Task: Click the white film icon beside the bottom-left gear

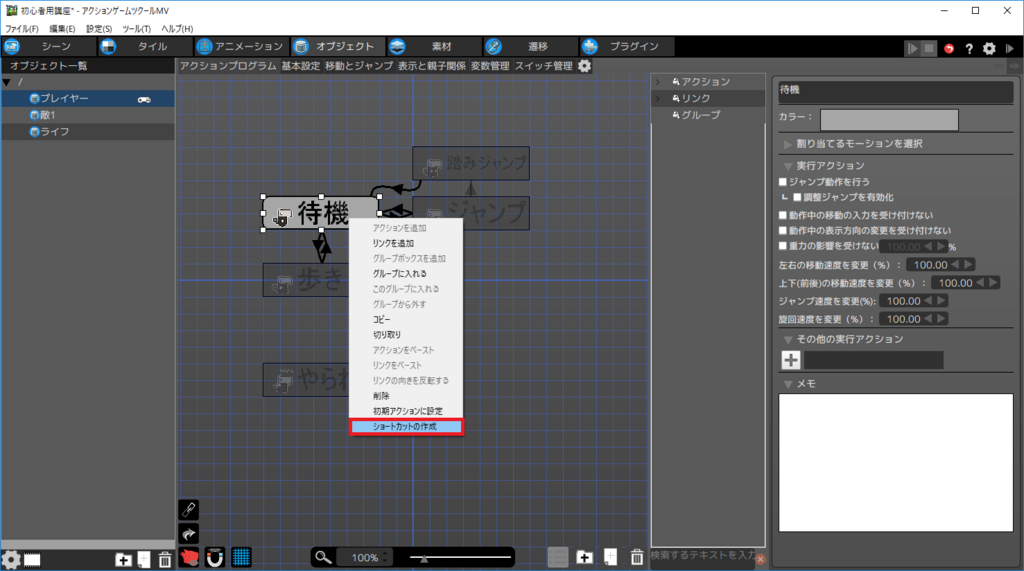Action: pos(32,560)
